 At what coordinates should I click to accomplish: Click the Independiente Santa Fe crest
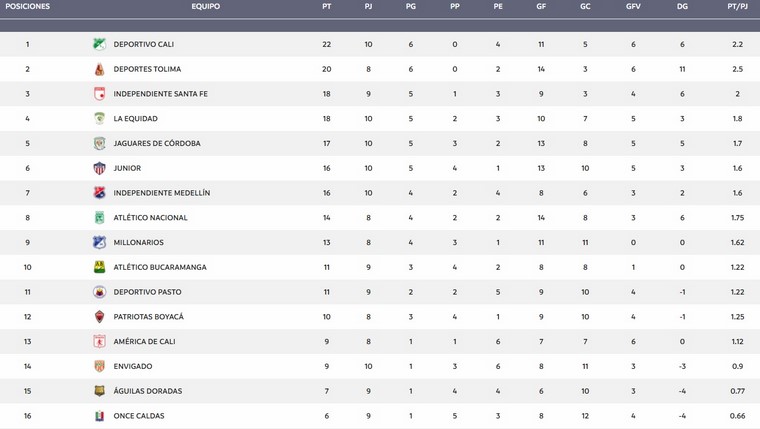[99, 94]
